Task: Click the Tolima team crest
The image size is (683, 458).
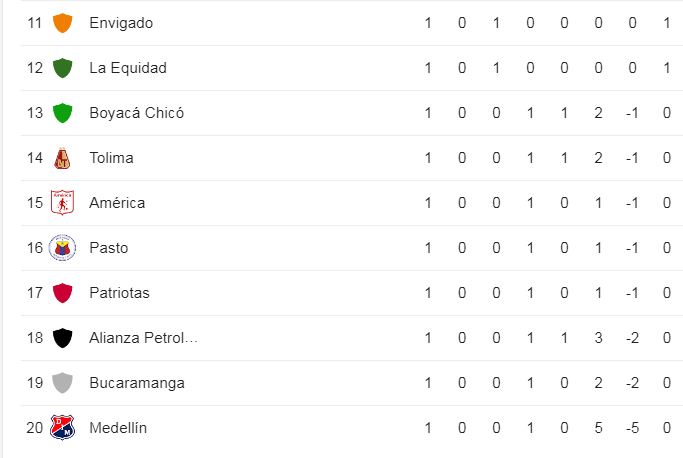Action: point(62,158)
